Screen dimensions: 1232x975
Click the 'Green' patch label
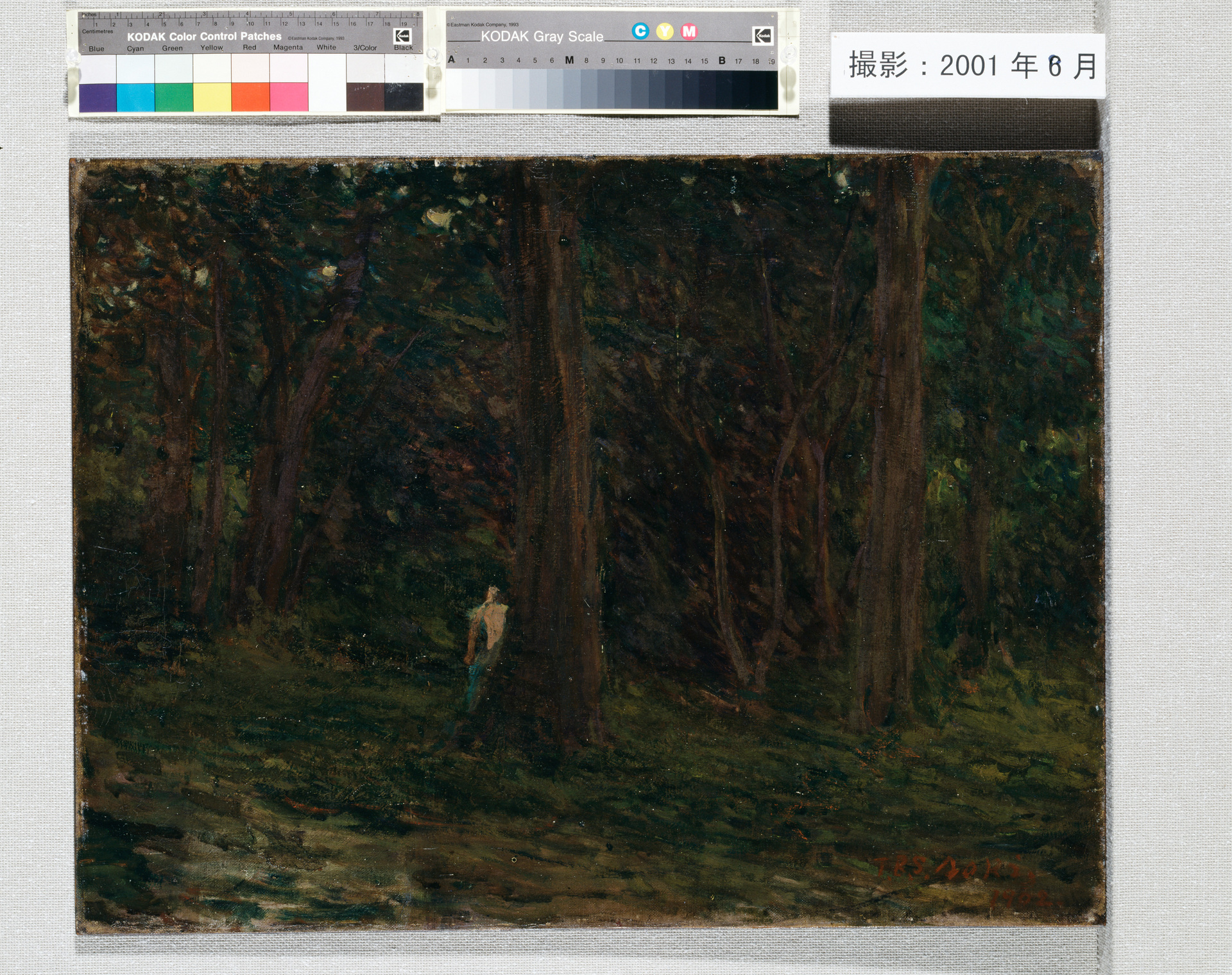tap(173, 48)
